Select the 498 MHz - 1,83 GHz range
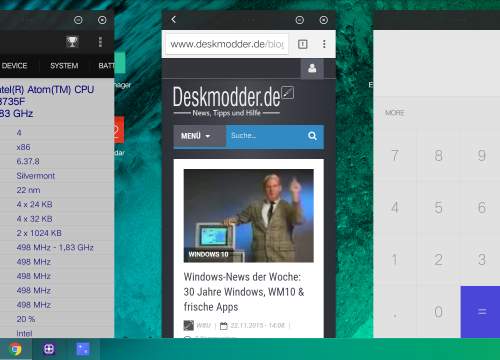 [55, 247]
